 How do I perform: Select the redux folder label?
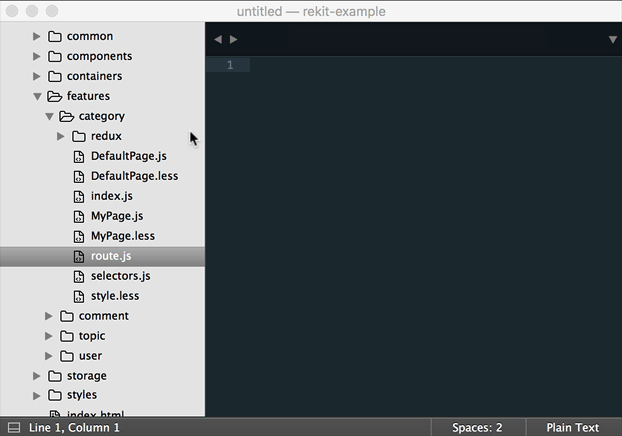(x=106, y=136)
